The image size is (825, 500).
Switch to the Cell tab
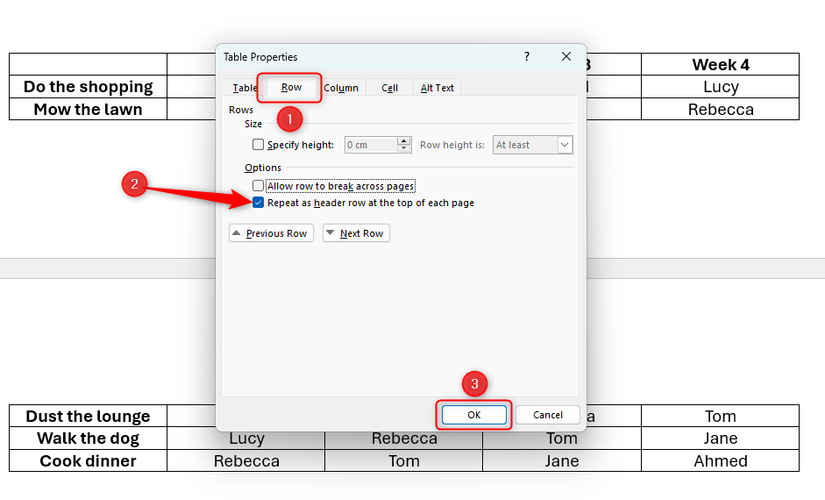pyautogui.click(x=389, y=88)
